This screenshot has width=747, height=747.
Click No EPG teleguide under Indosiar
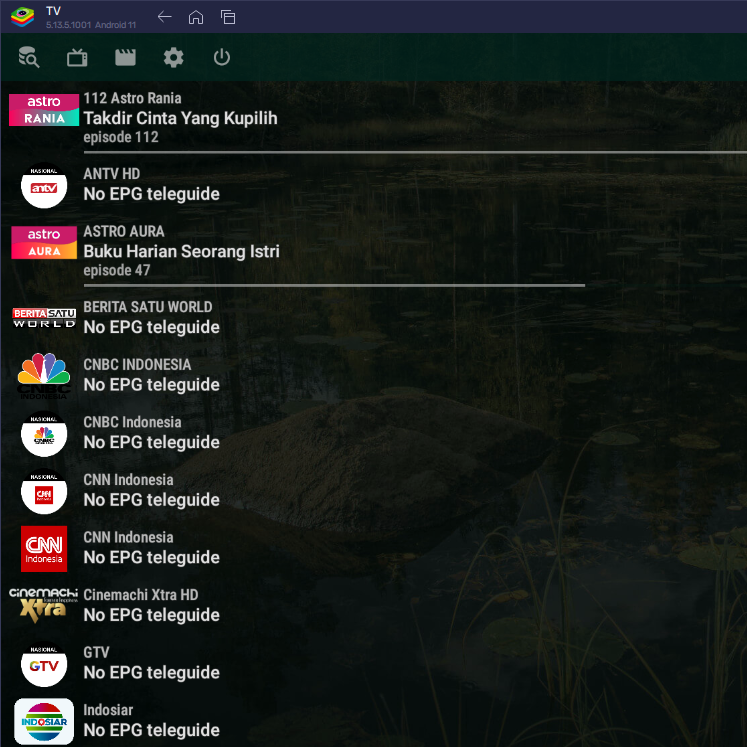[151, 730]
